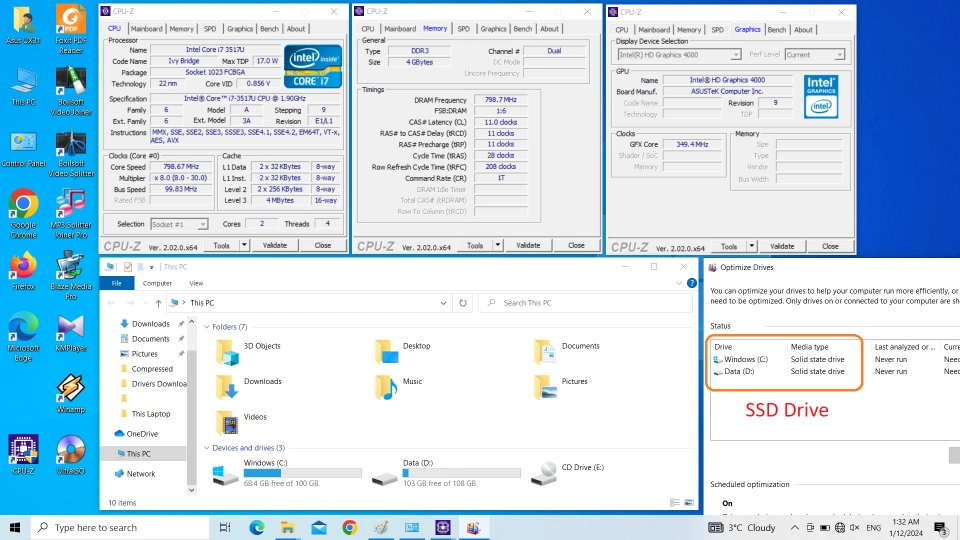Open UltraISO desktop icon
Viewport: 960px width, 540px height.
(x=70, y=456)
